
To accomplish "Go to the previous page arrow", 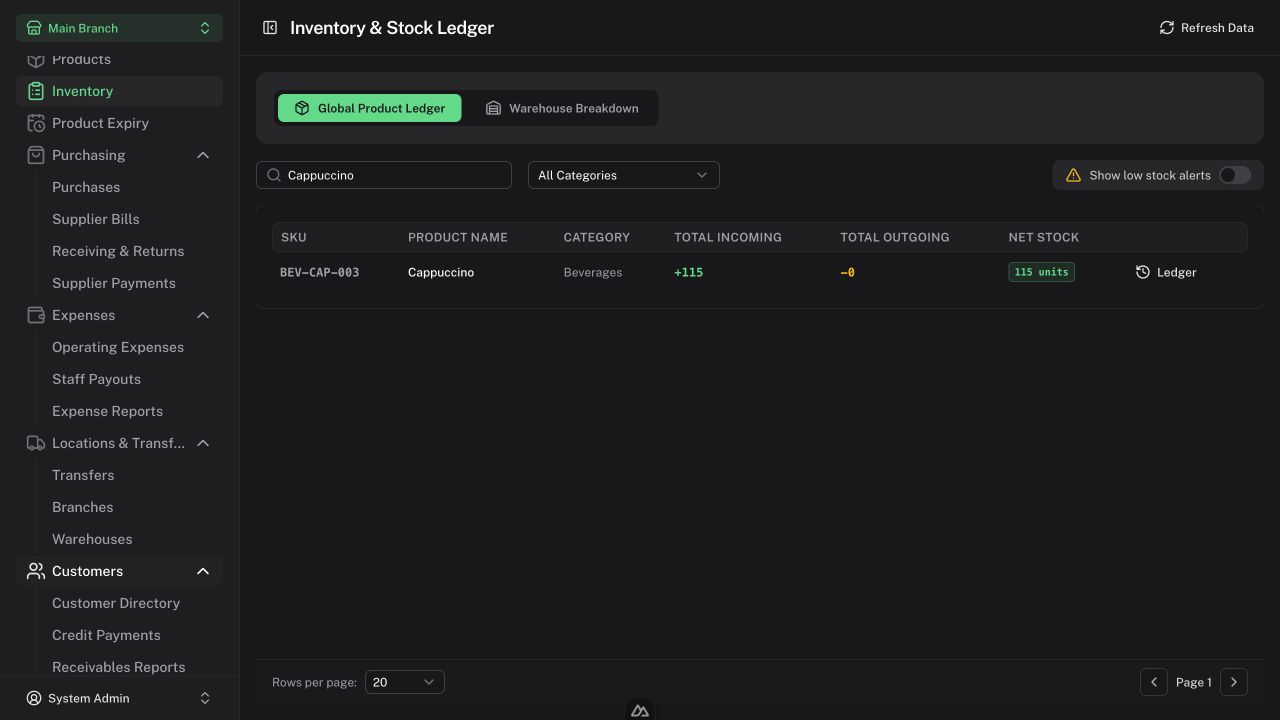I will pyautogui.click(x=1154, y=682).
